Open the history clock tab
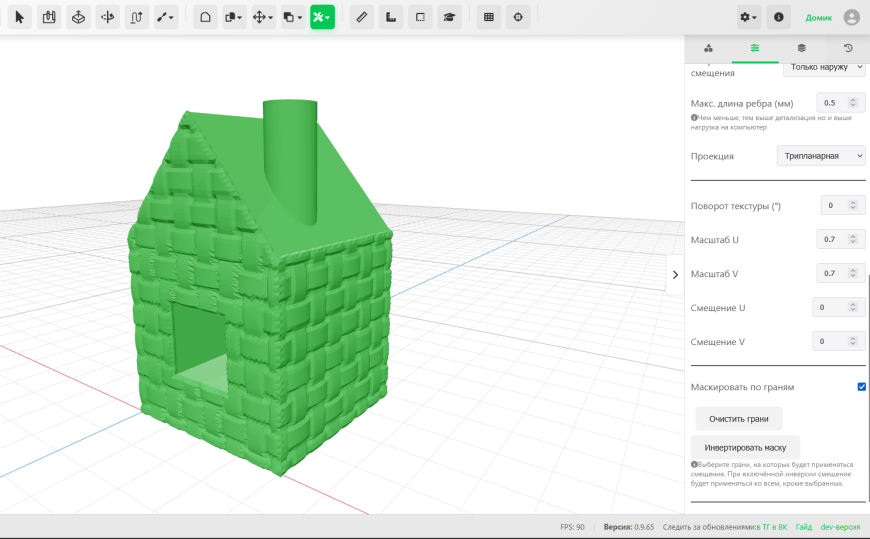Viewport: 870px width, 539px height. click(x=848, y=48)
